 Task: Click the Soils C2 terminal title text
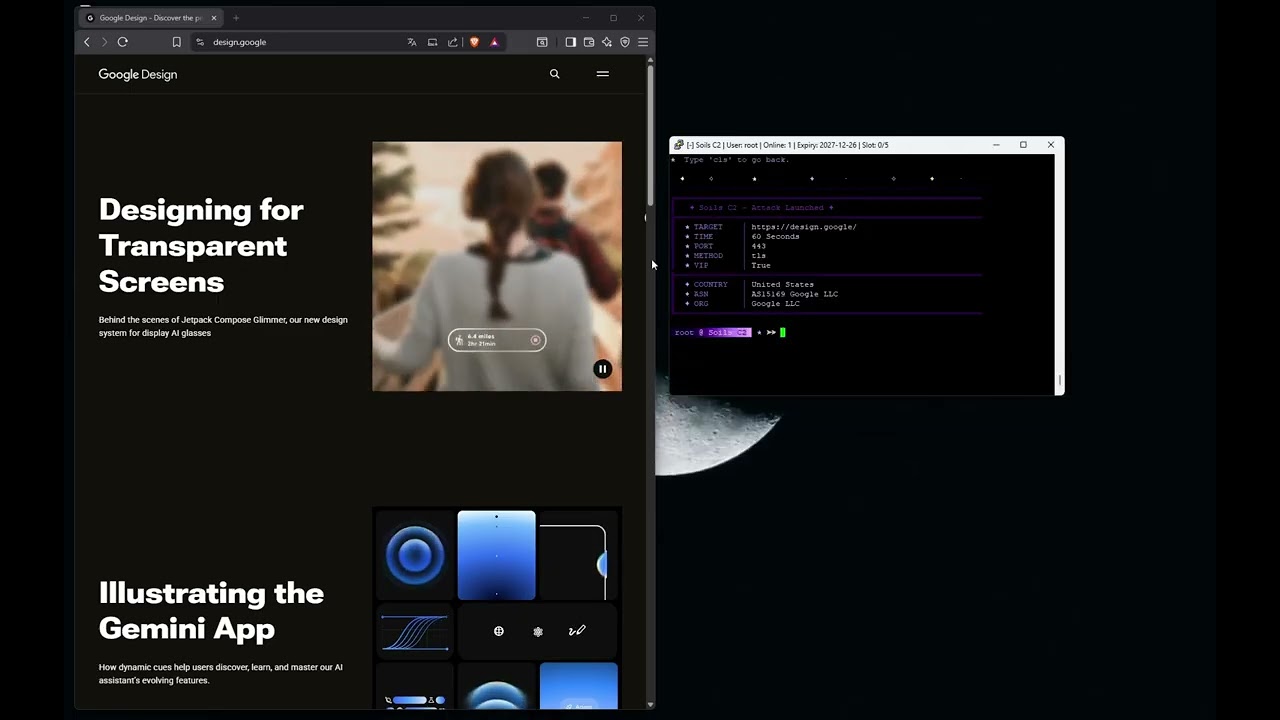click(788, 145)
